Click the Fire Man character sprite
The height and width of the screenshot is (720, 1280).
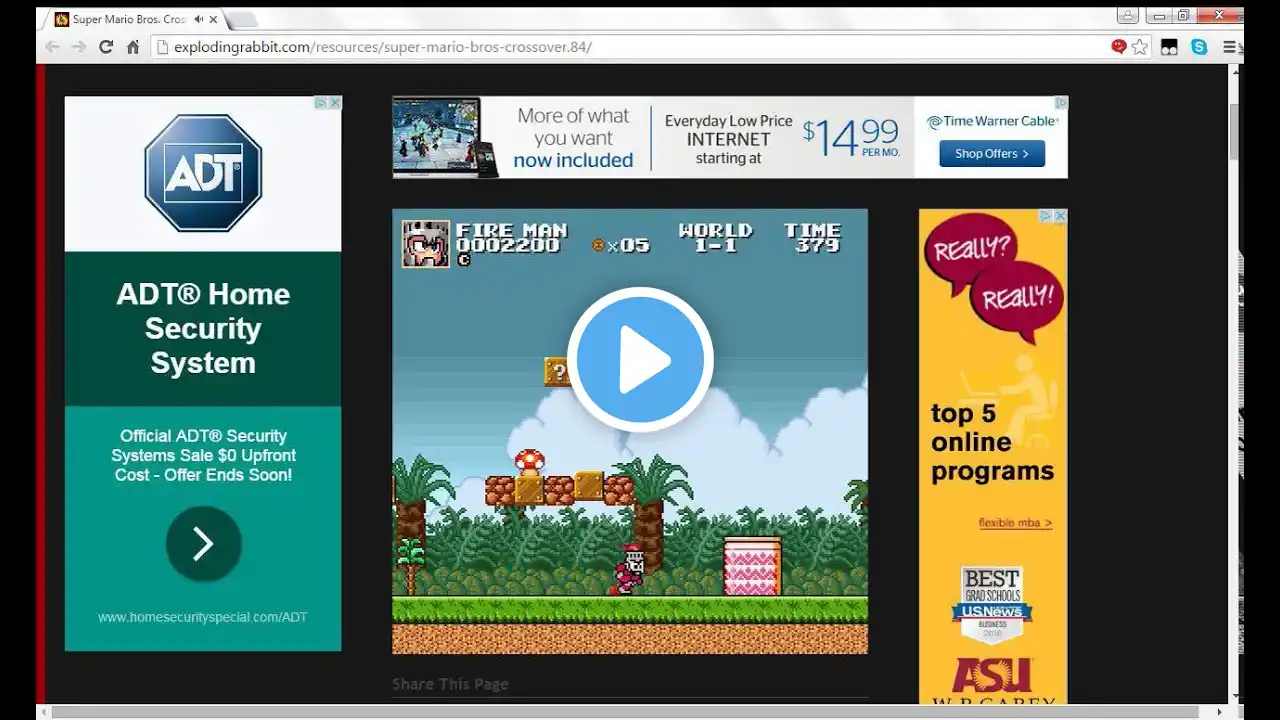click(628, 570)
